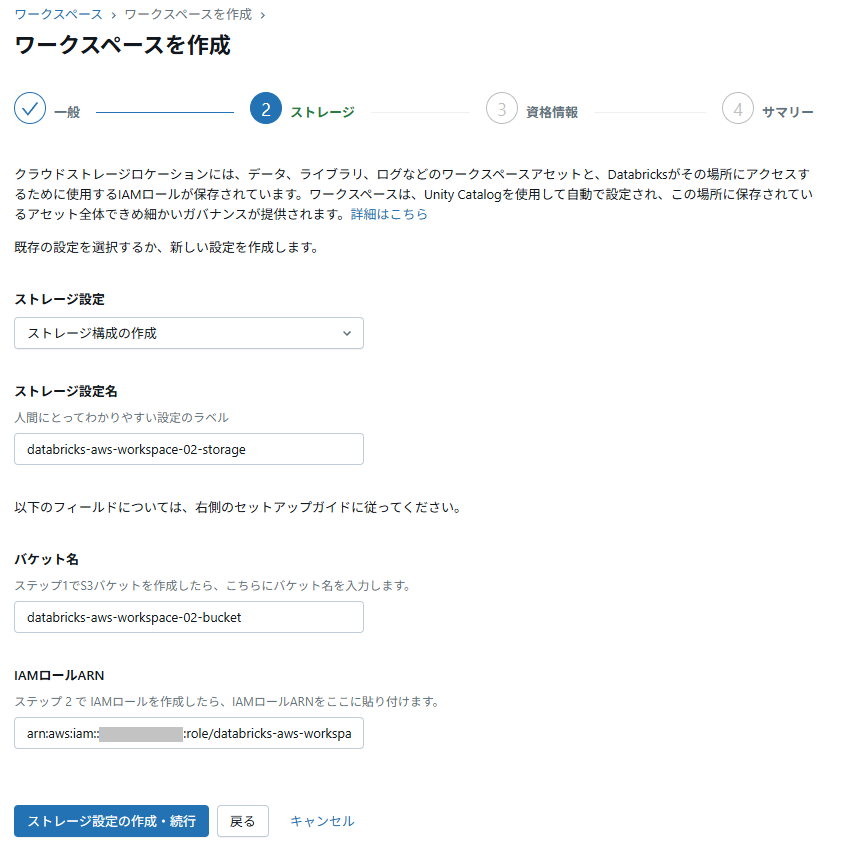Click the step 4 circle icon
The height and width of the screenshot is (857, 847).
738,108
